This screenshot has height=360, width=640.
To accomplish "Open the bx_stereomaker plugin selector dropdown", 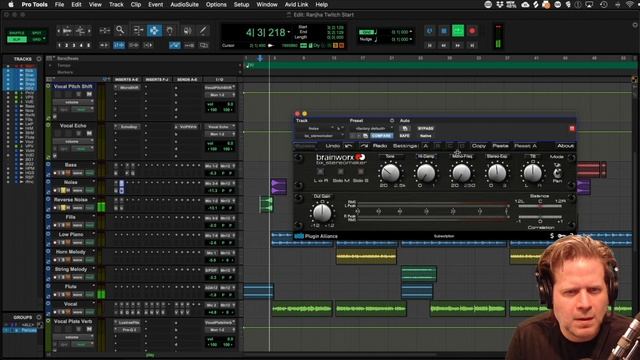I will [x=320, y=136].
